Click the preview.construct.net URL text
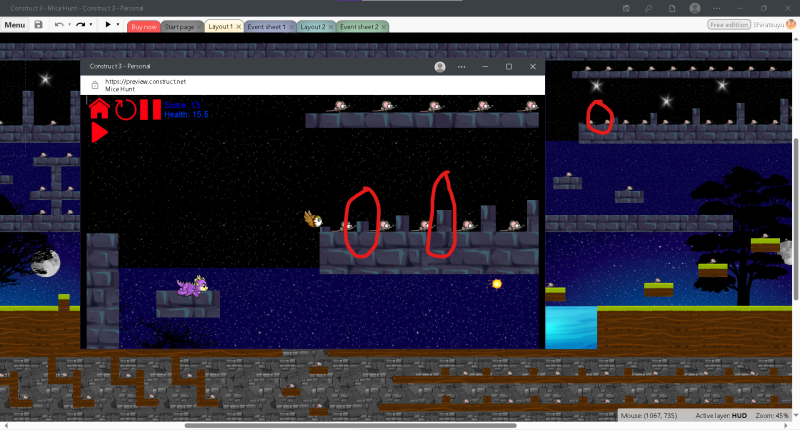800x430 pixels. 145,82
